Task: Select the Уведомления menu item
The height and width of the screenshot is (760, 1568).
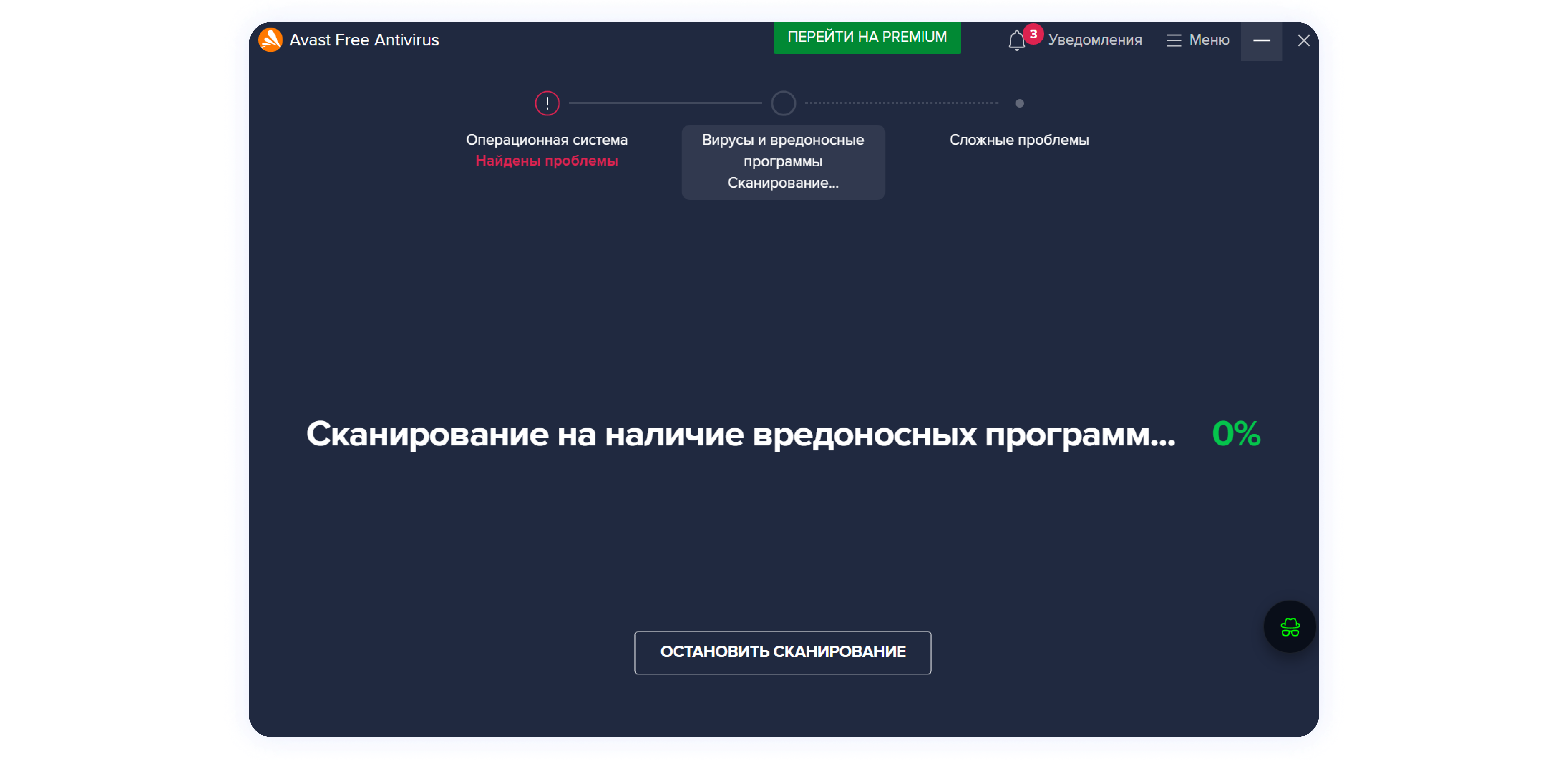Action: [1095, 40]
